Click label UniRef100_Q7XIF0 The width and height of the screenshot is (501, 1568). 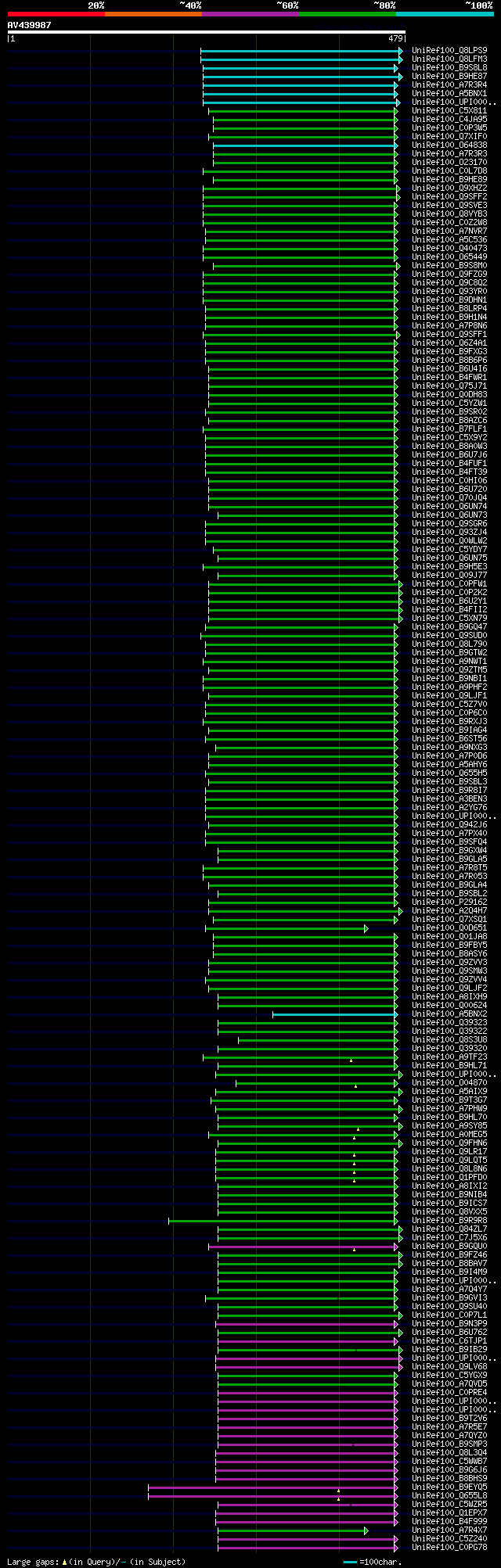(x=449, y=136)
